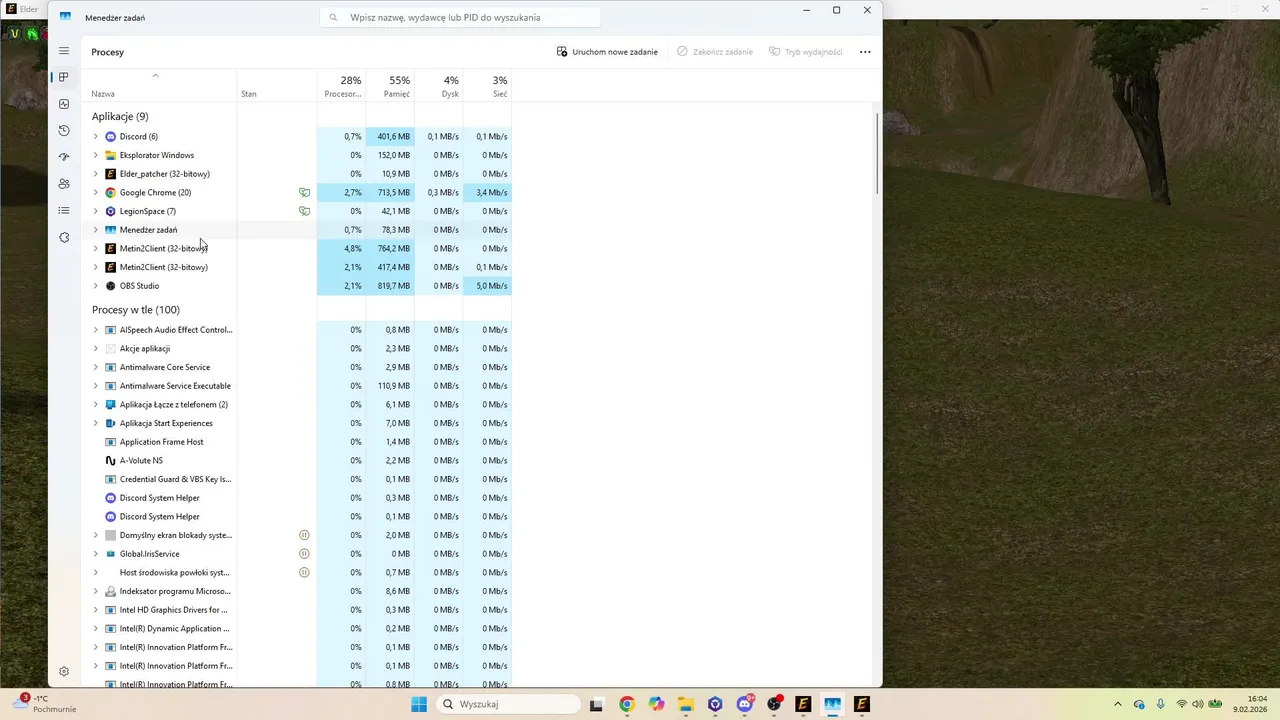1280x720 pixels.
Task: Expand the Discord (6) process group
Action: [x=96, y=136]
